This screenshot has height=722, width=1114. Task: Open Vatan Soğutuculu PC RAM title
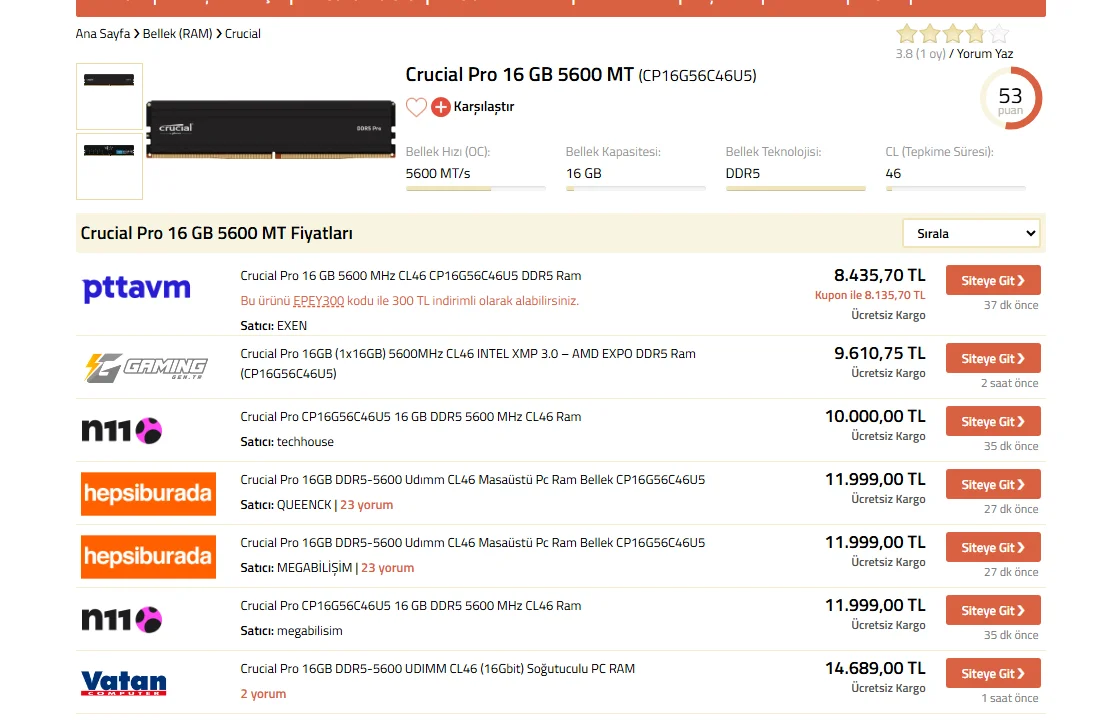[438, 669]
